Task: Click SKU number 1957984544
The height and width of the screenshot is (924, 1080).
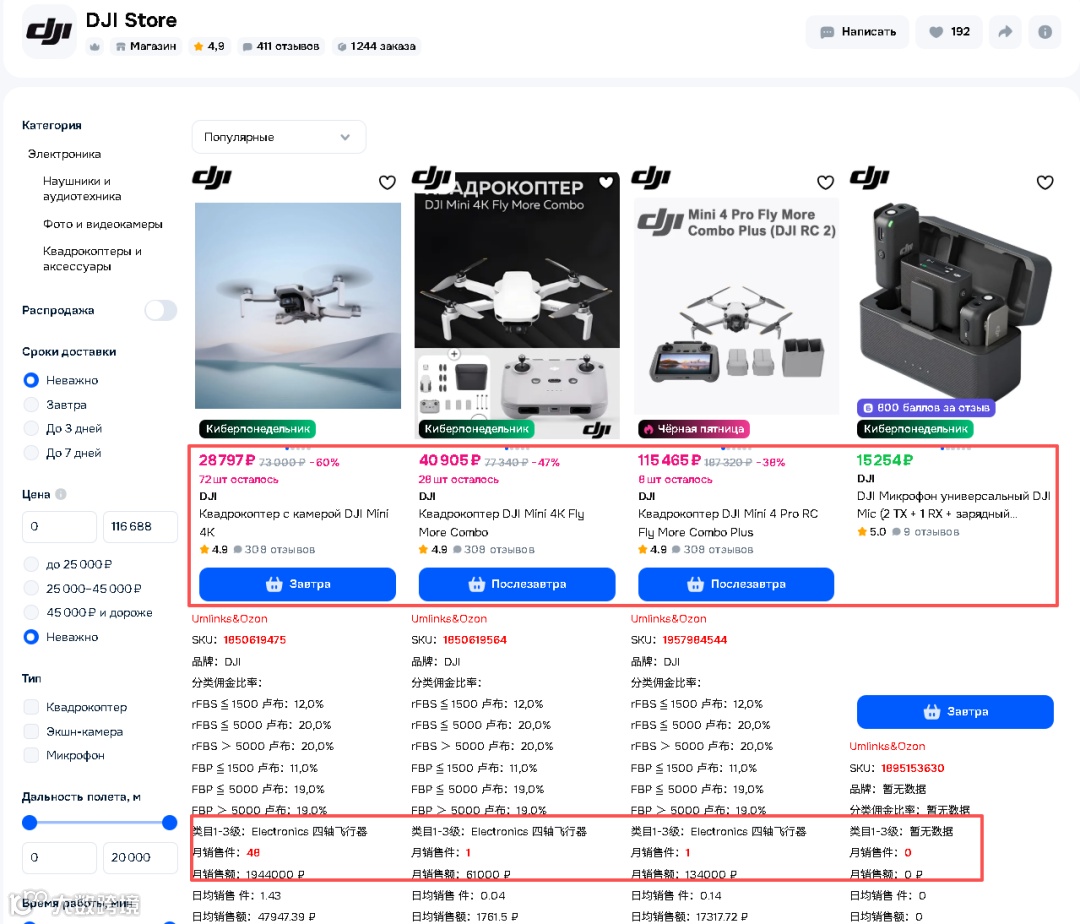Action: click(x=694, y=640)
